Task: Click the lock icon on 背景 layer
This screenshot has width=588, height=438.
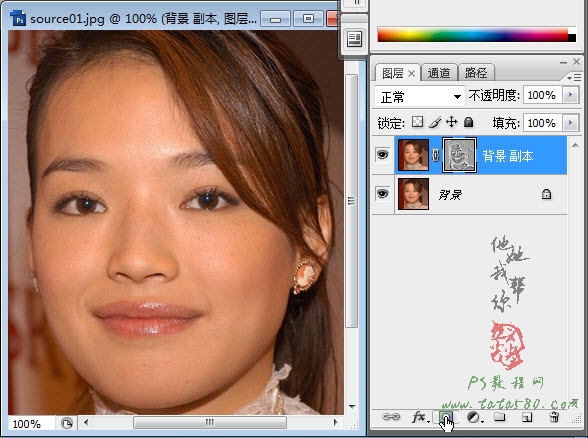Action: (x=546, y=194)
